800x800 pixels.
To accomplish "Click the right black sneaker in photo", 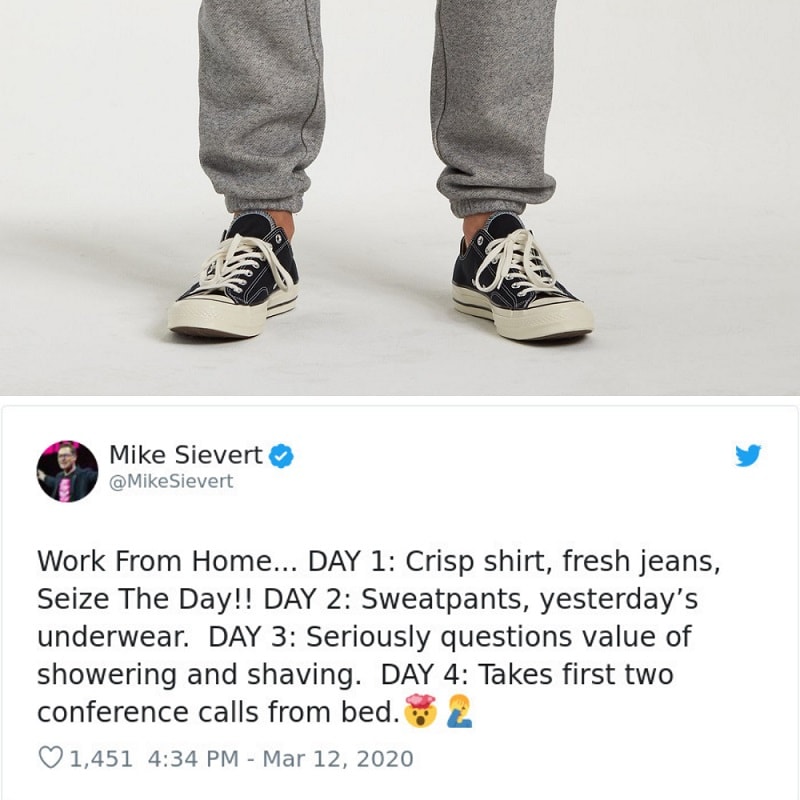I will (521, 276).
